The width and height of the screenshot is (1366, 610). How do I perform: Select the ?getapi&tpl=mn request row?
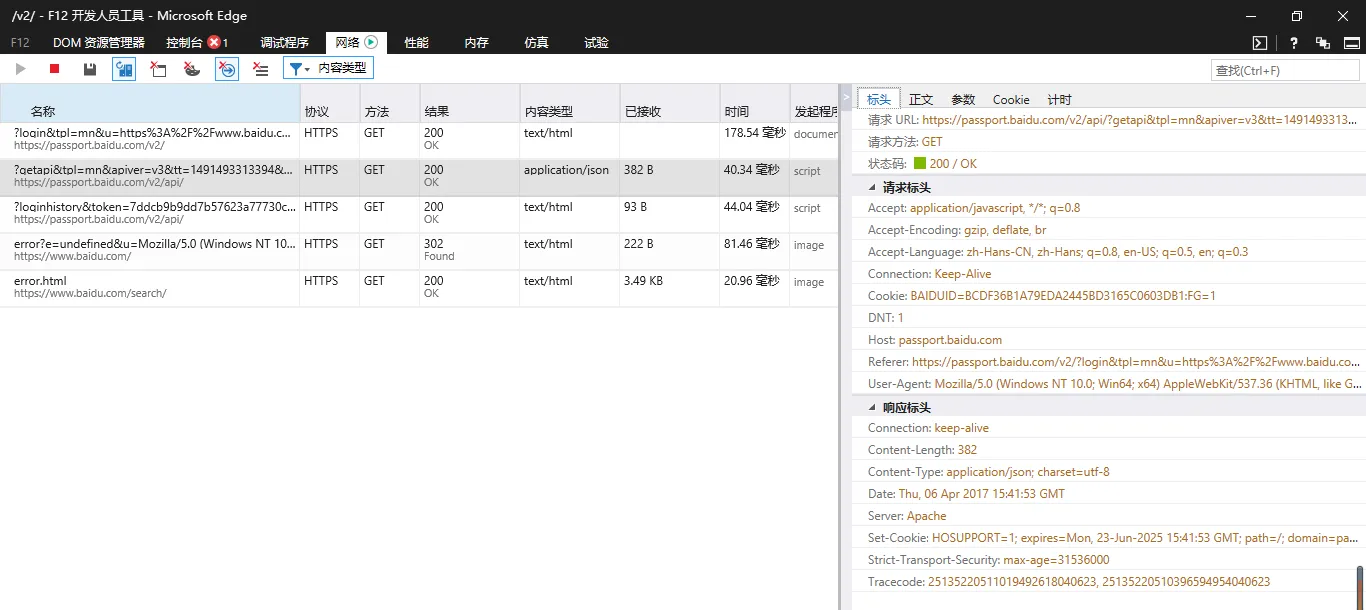[419, 177]
